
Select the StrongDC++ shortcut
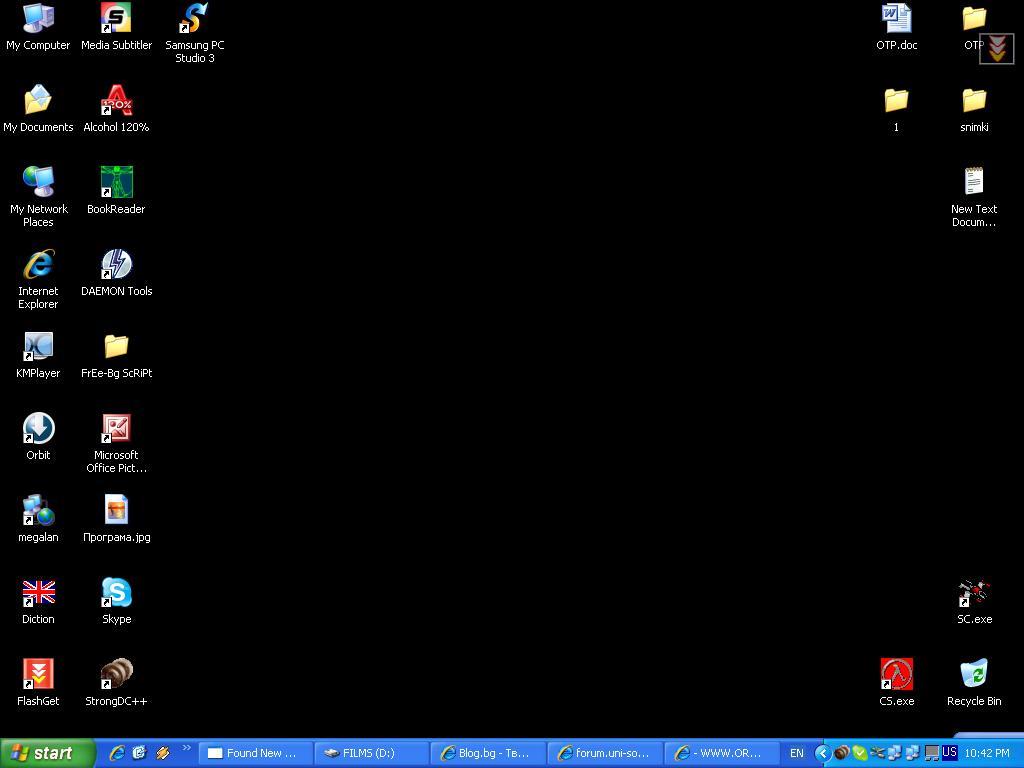[x=116, y=674]
